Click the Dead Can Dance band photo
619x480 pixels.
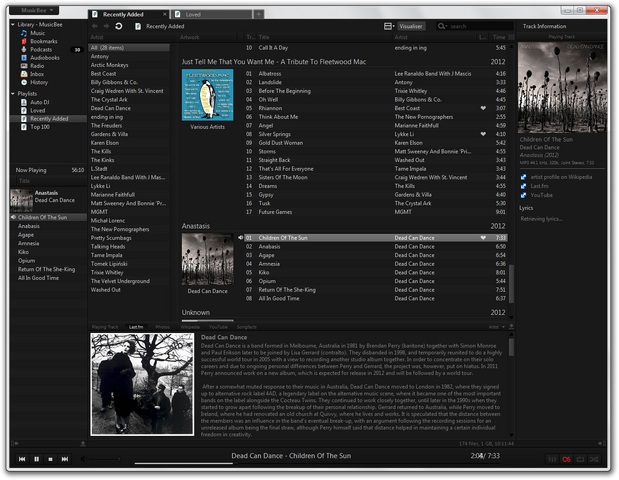142,384
